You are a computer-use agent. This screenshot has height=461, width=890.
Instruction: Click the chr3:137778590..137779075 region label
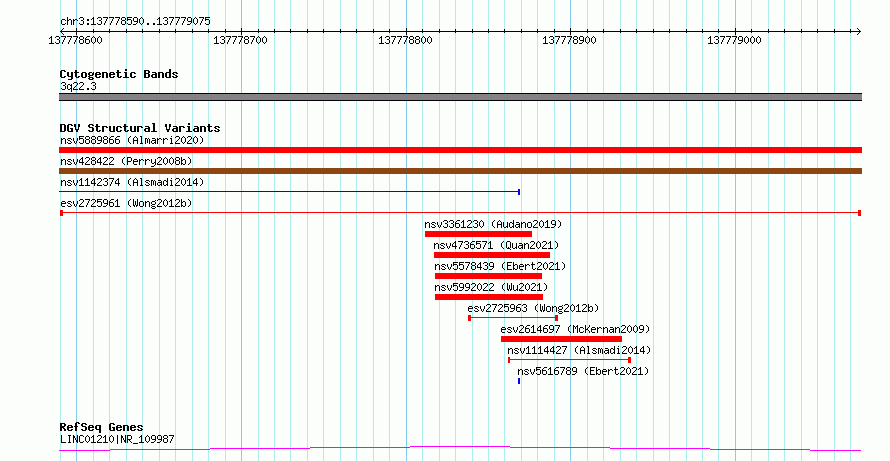click(x=135, y=22)
